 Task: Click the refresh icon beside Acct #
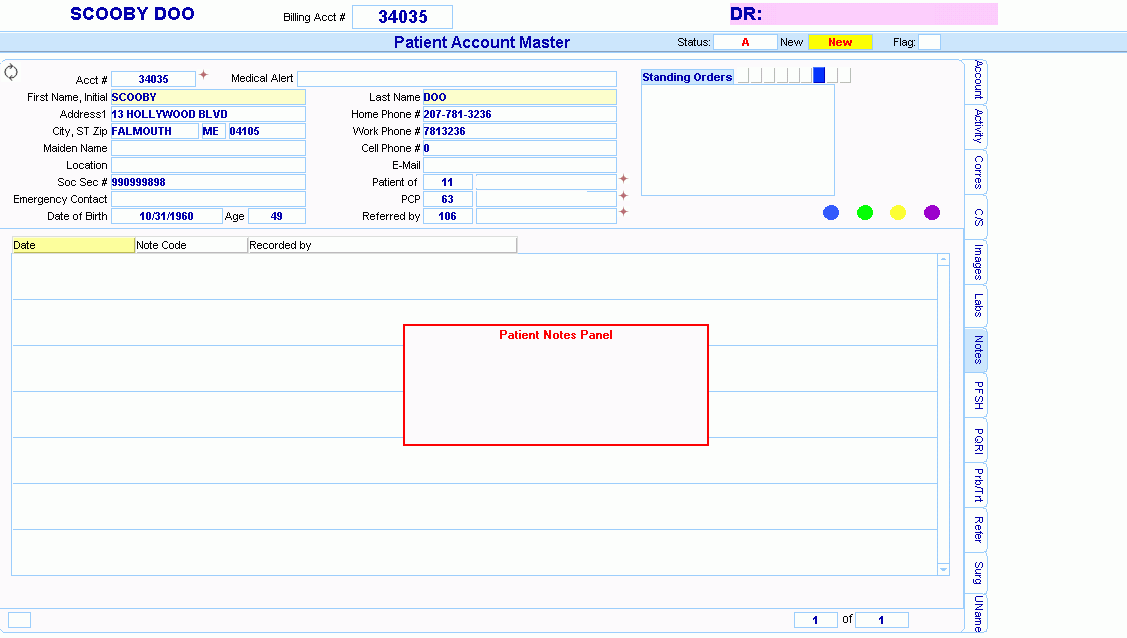(11, 72)
